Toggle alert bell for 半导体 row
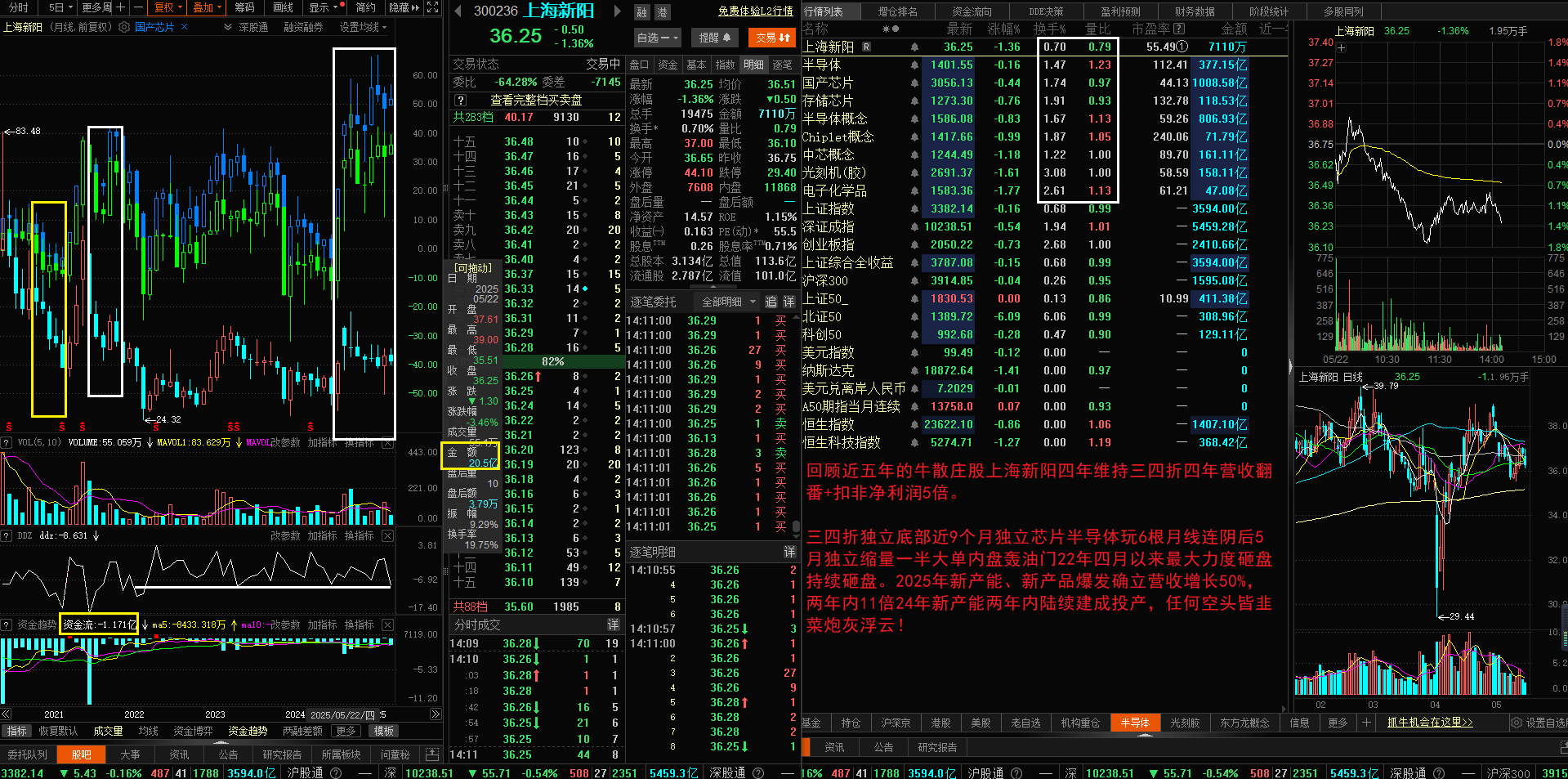This screenshot has width=1568, height=779. tap(914, 65)
